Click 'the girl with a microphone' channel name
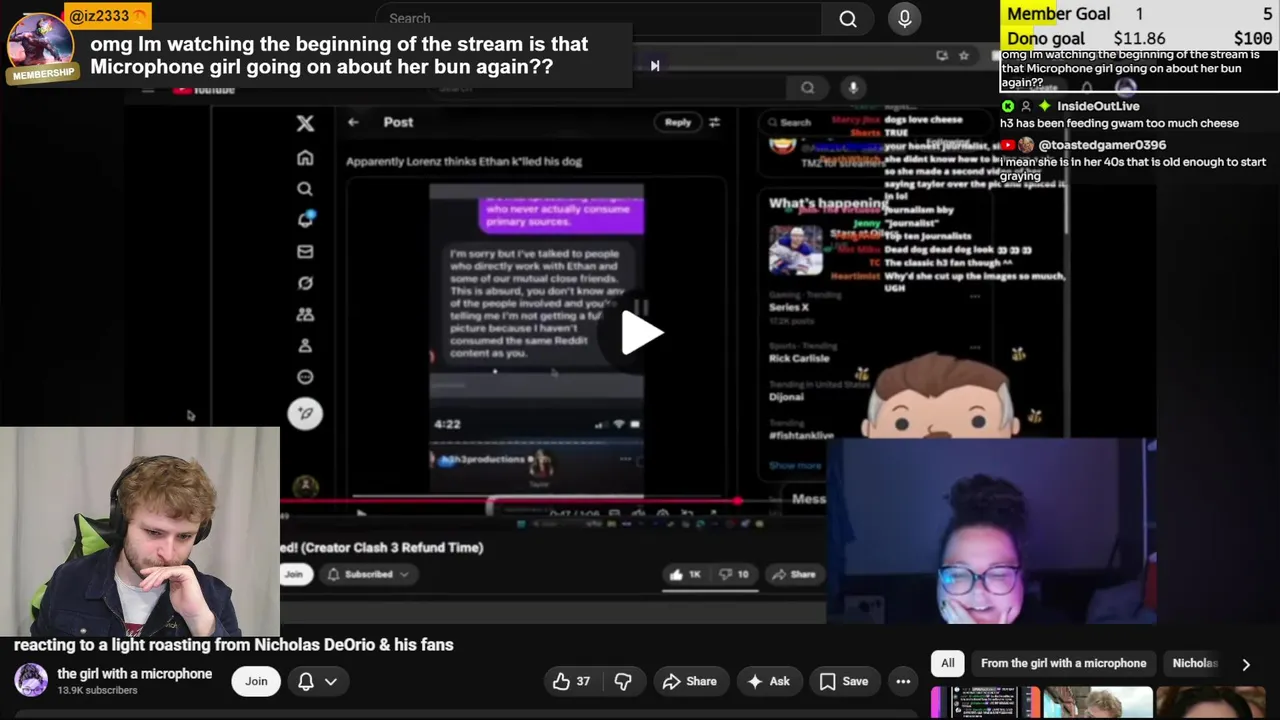Image resolution: width=1280 pixels, height=720 pixels. point(135,674)
